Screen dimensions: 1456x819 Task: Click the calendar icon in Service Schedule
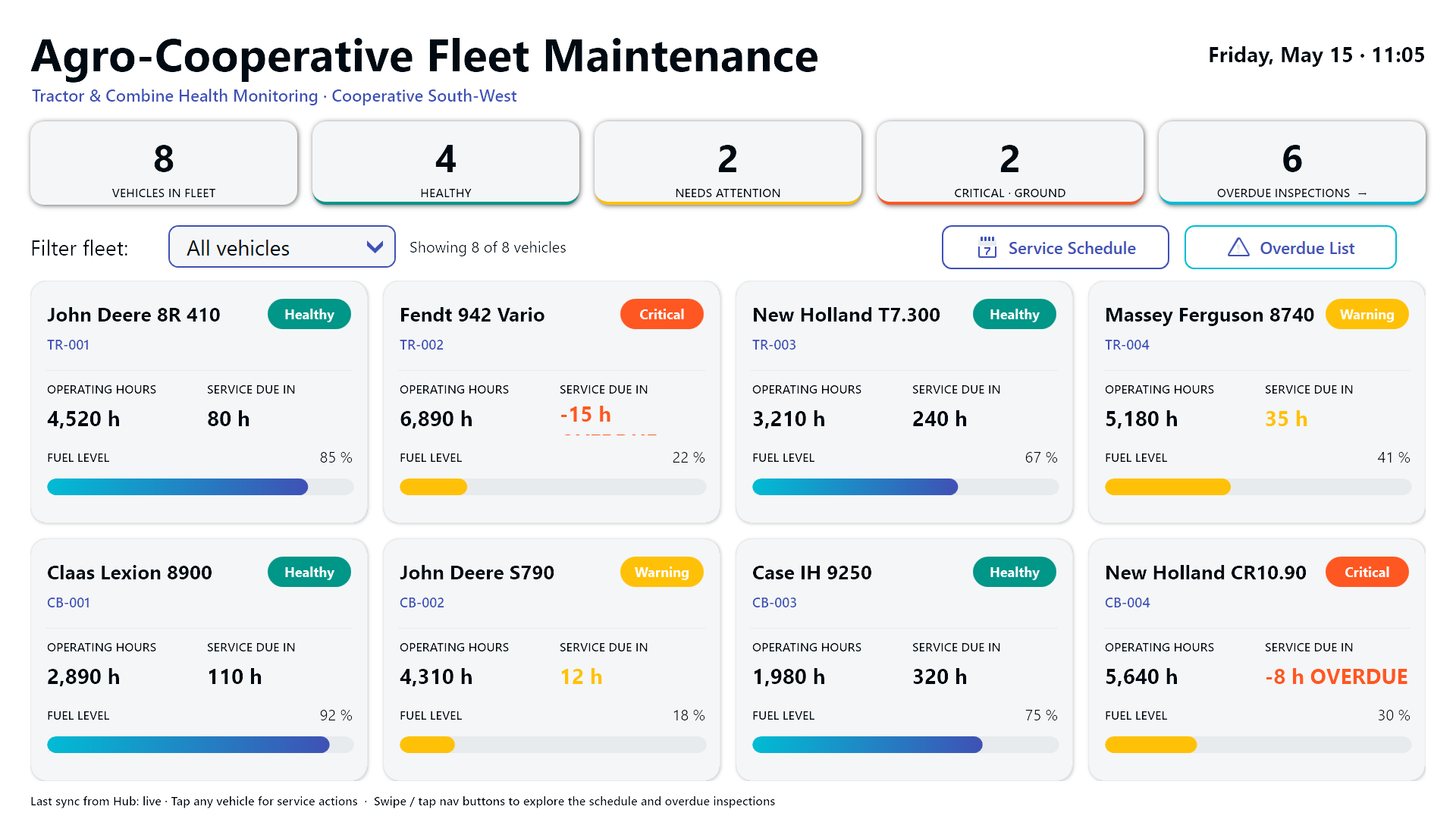[x=987, y=247]
